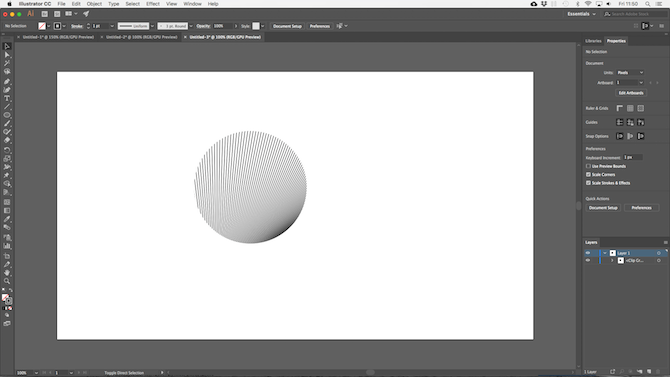Open the Units dropdown
The width and height of the screenshot is (670, 377).
pos(630,73)
